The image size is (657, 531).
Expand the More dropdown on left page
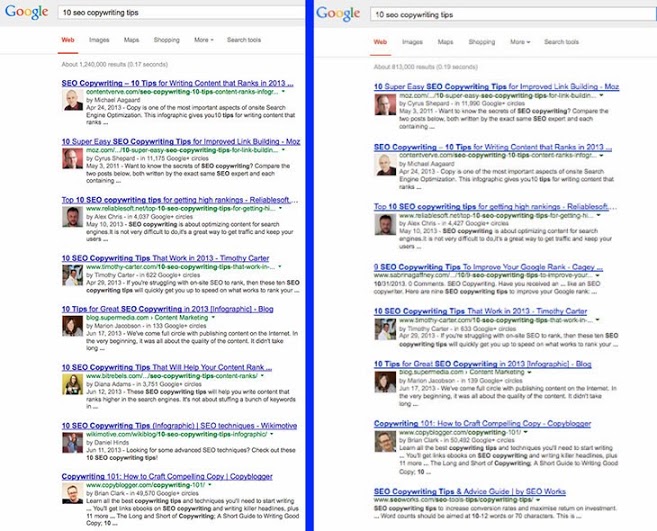(x=203, y=40)
